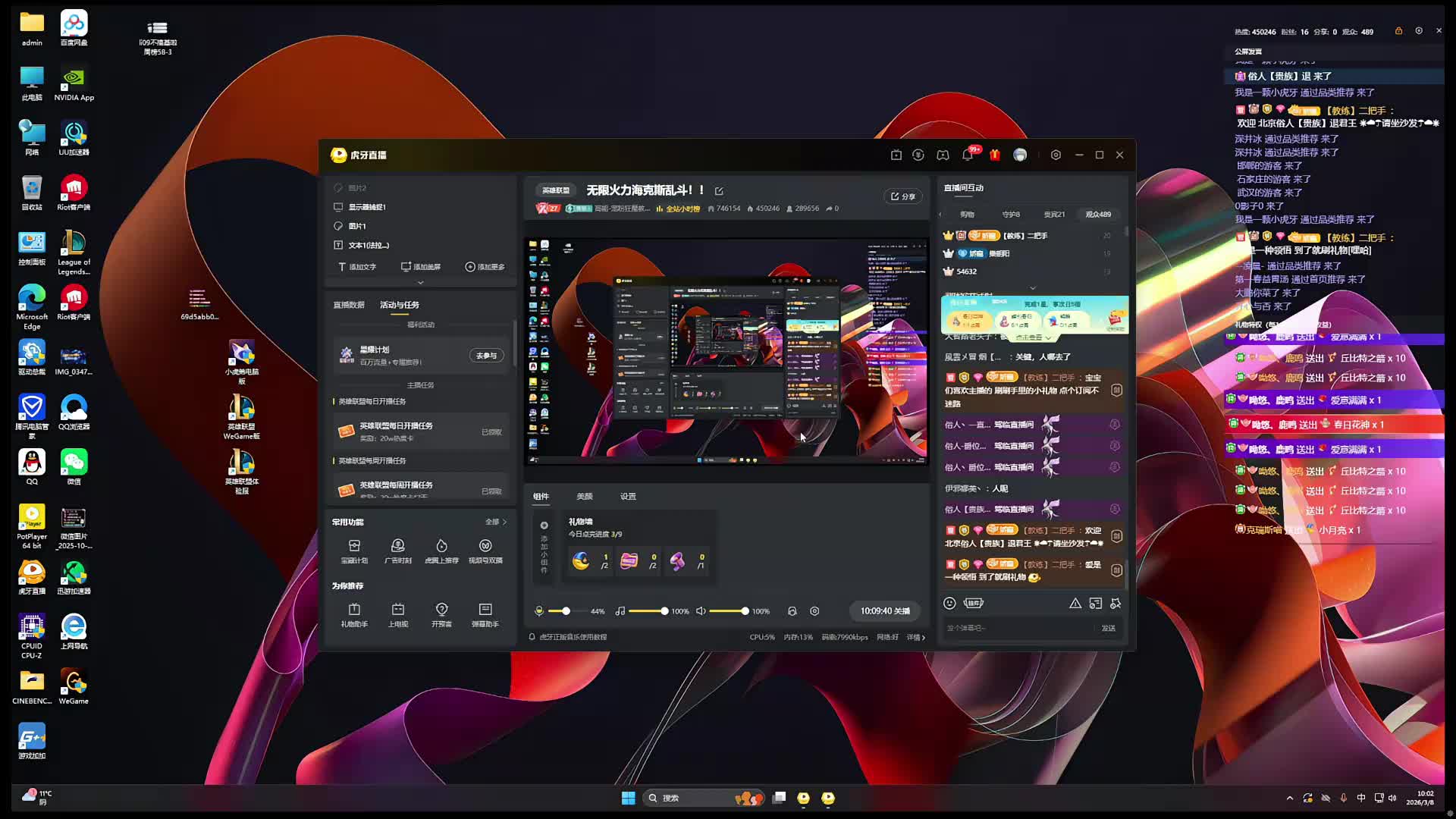Click the microphone volume slider handle
The width and height of the screenshot is (1456, 819).
pyautogui.click(x=566, y=611)
